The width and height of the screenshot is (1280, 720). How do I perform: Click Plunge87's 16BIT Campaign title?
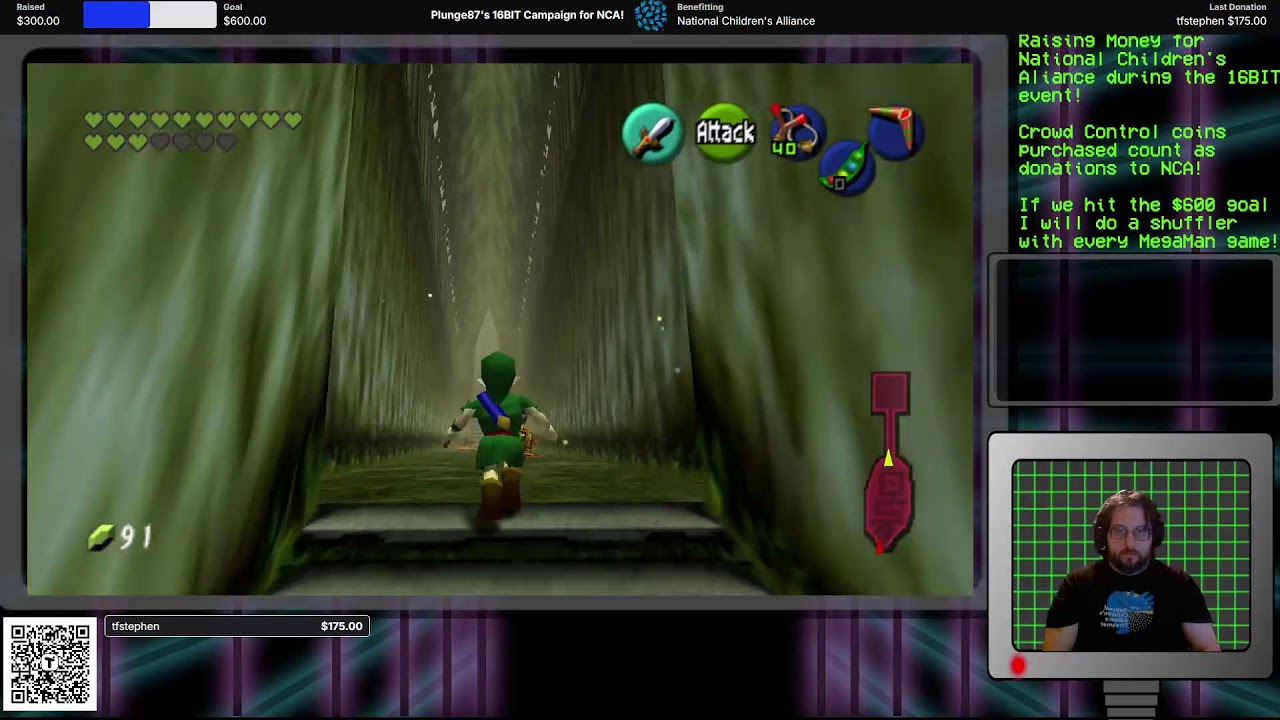pos(527,15)
